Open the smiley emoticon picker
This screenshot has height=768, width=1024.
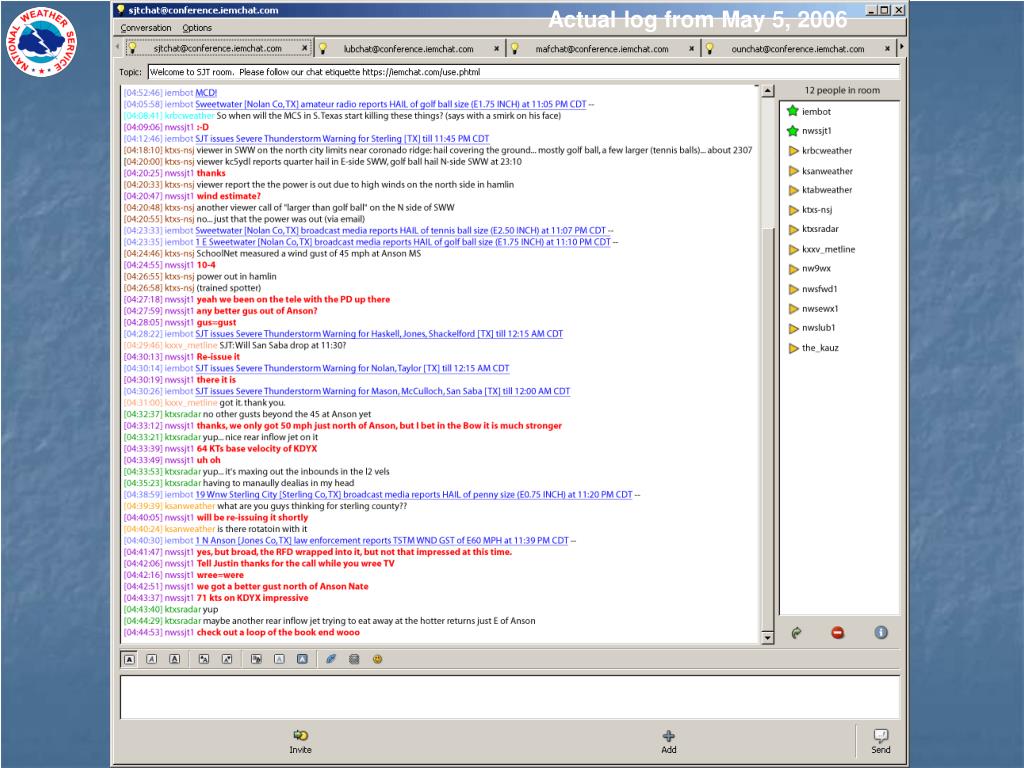377,659
